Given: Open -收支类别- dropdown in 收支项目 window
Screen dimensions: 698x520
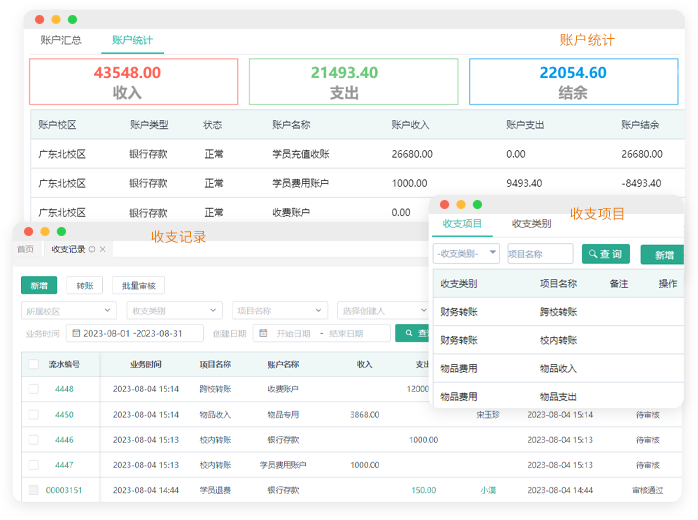Looking at the screenshot, I should pos(467,254).
